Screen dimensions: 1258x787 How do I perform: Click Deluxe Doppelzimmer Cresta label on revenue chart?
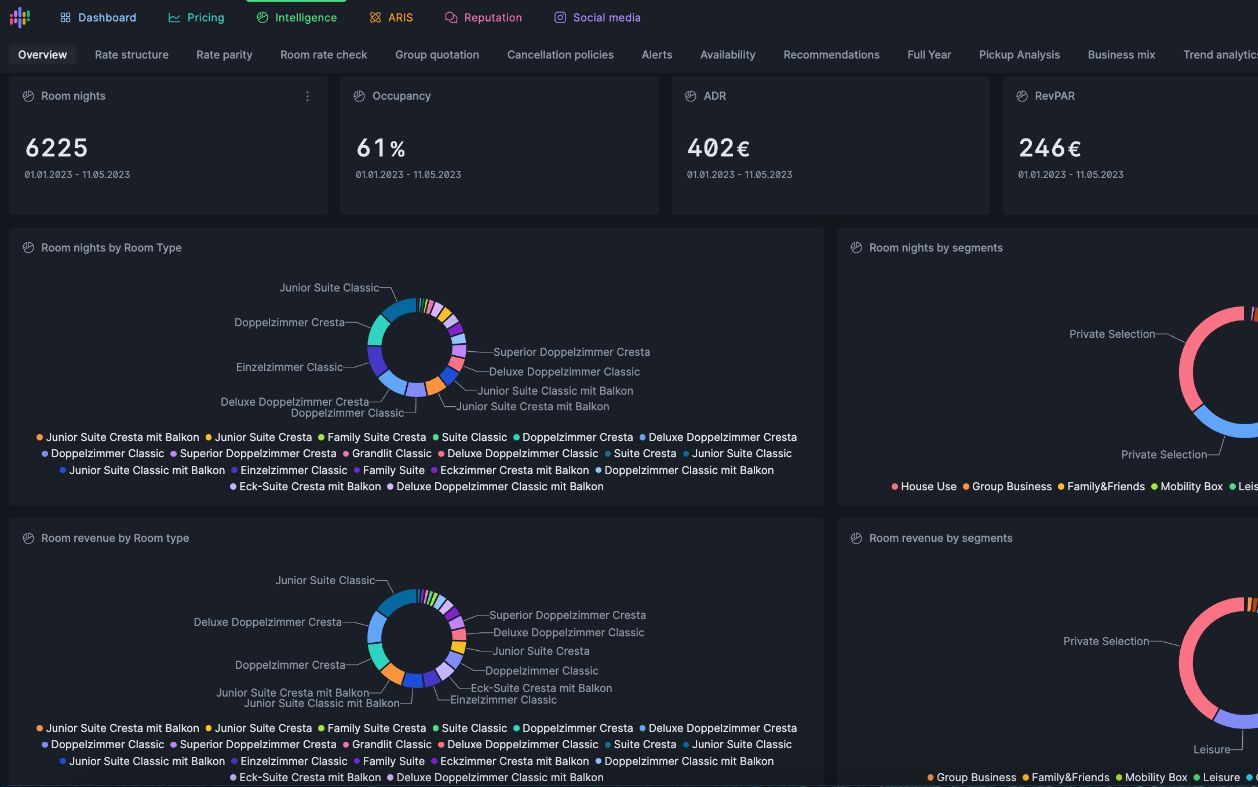point(267,622)
